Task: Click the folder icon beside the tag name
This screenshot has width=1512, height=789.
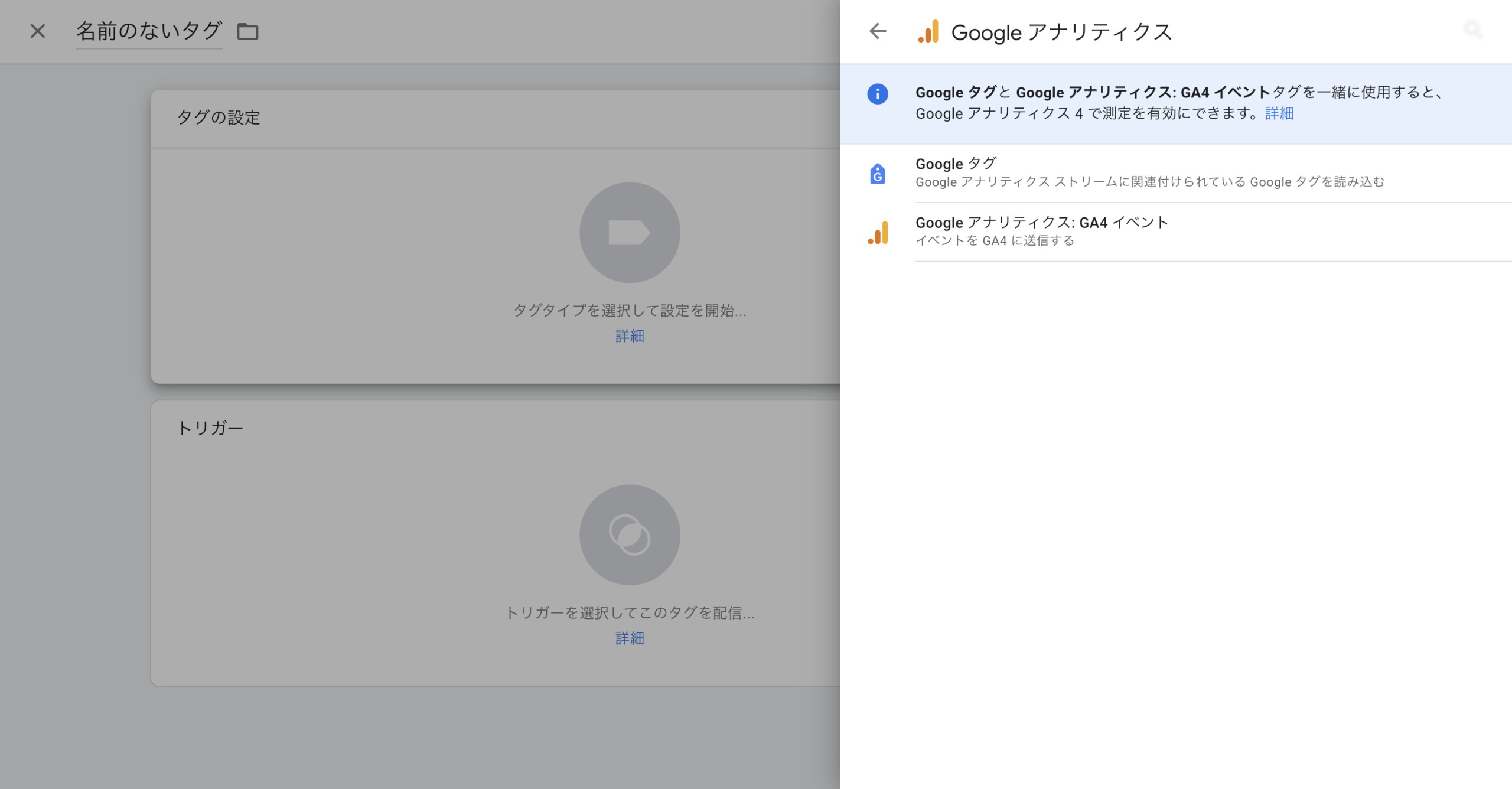Action: tap(247, 31)
